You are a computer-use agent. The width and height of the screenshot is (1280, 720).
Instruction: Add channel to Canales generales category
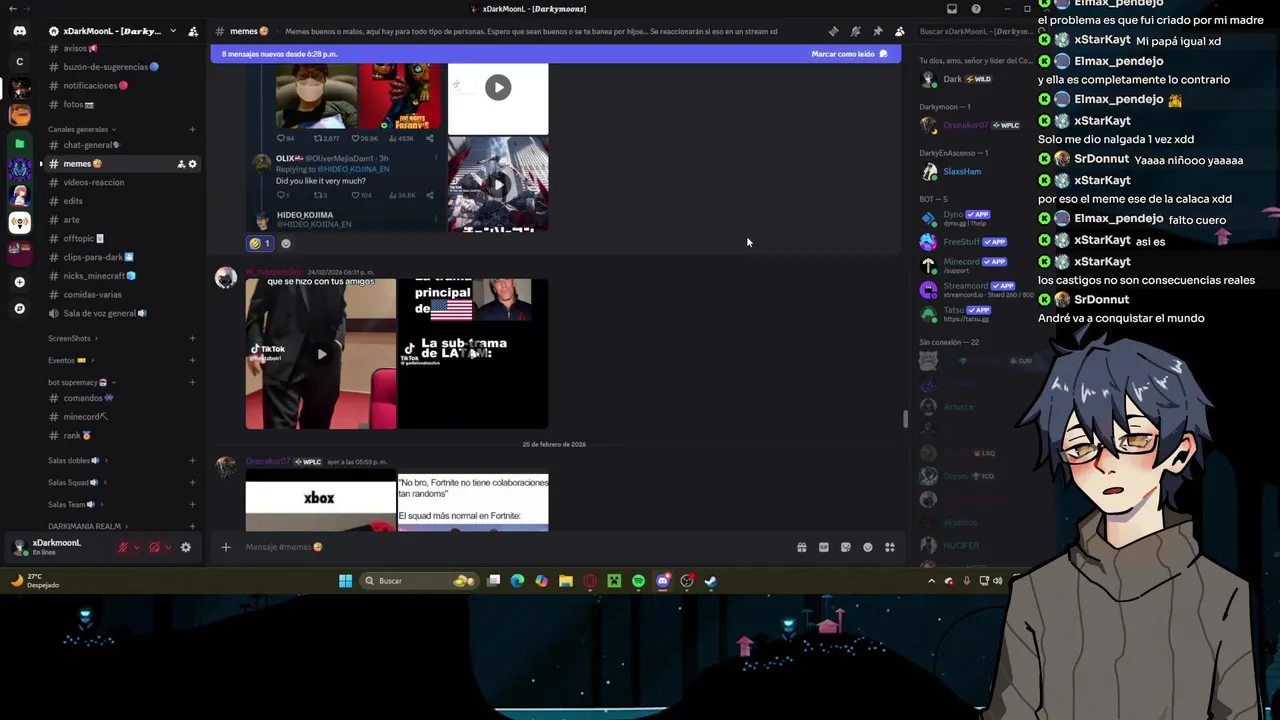click(x=192, y=129)
